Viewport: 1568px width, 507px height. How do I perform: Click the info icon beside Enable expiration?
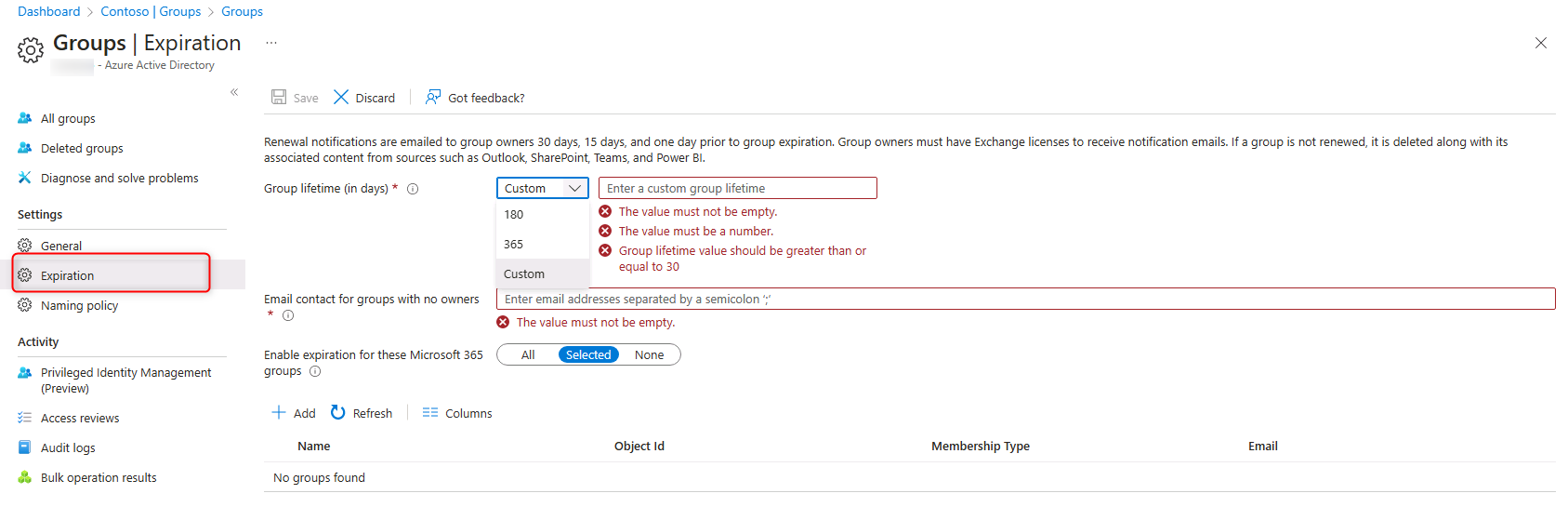click(x=315, y=371)
